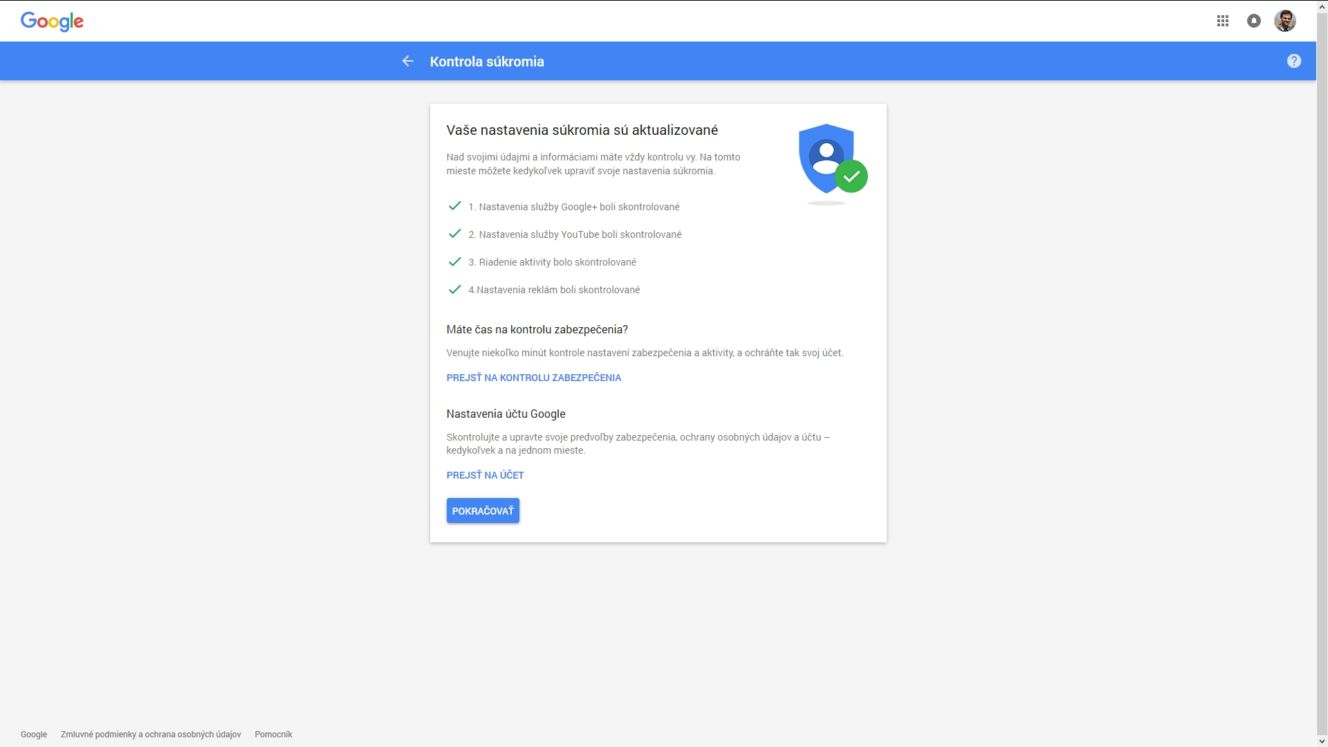
Task: Click heading 'Nastavenia účtu Google'
Action: 506,413
